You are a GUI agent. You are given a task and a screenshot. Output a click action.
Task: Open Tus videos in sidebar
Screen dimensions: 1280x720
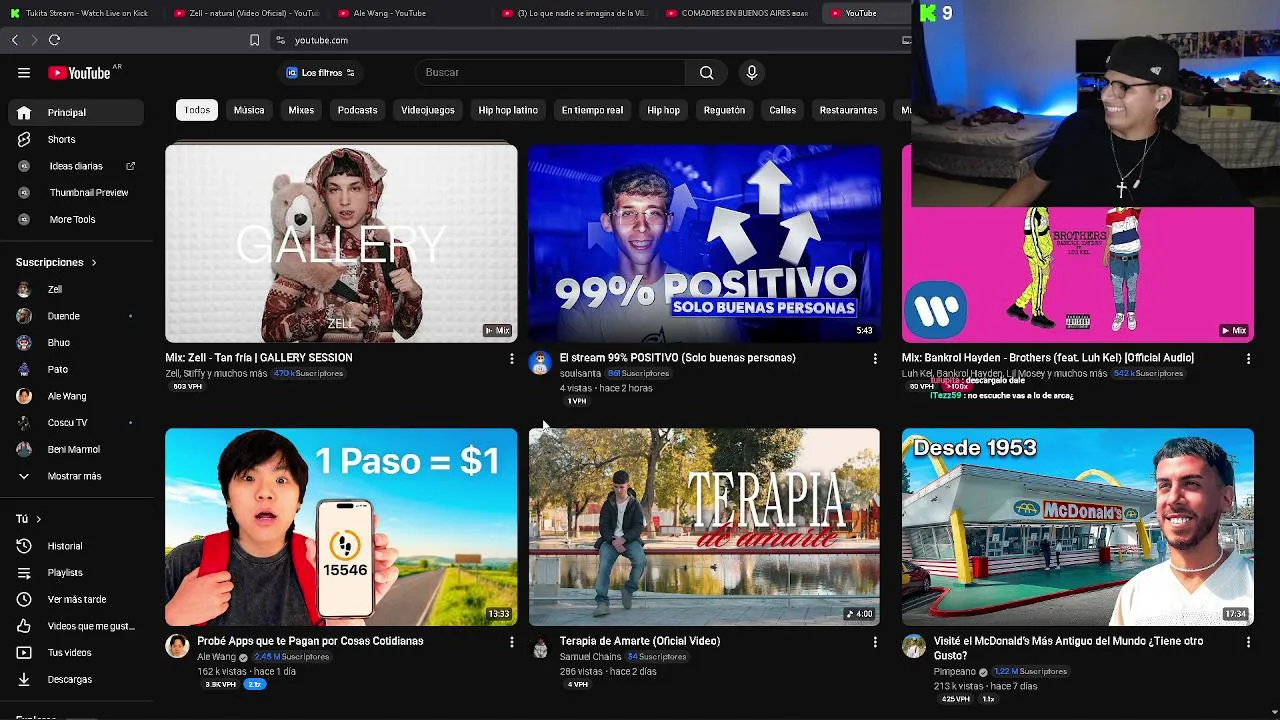pos(76,652)
